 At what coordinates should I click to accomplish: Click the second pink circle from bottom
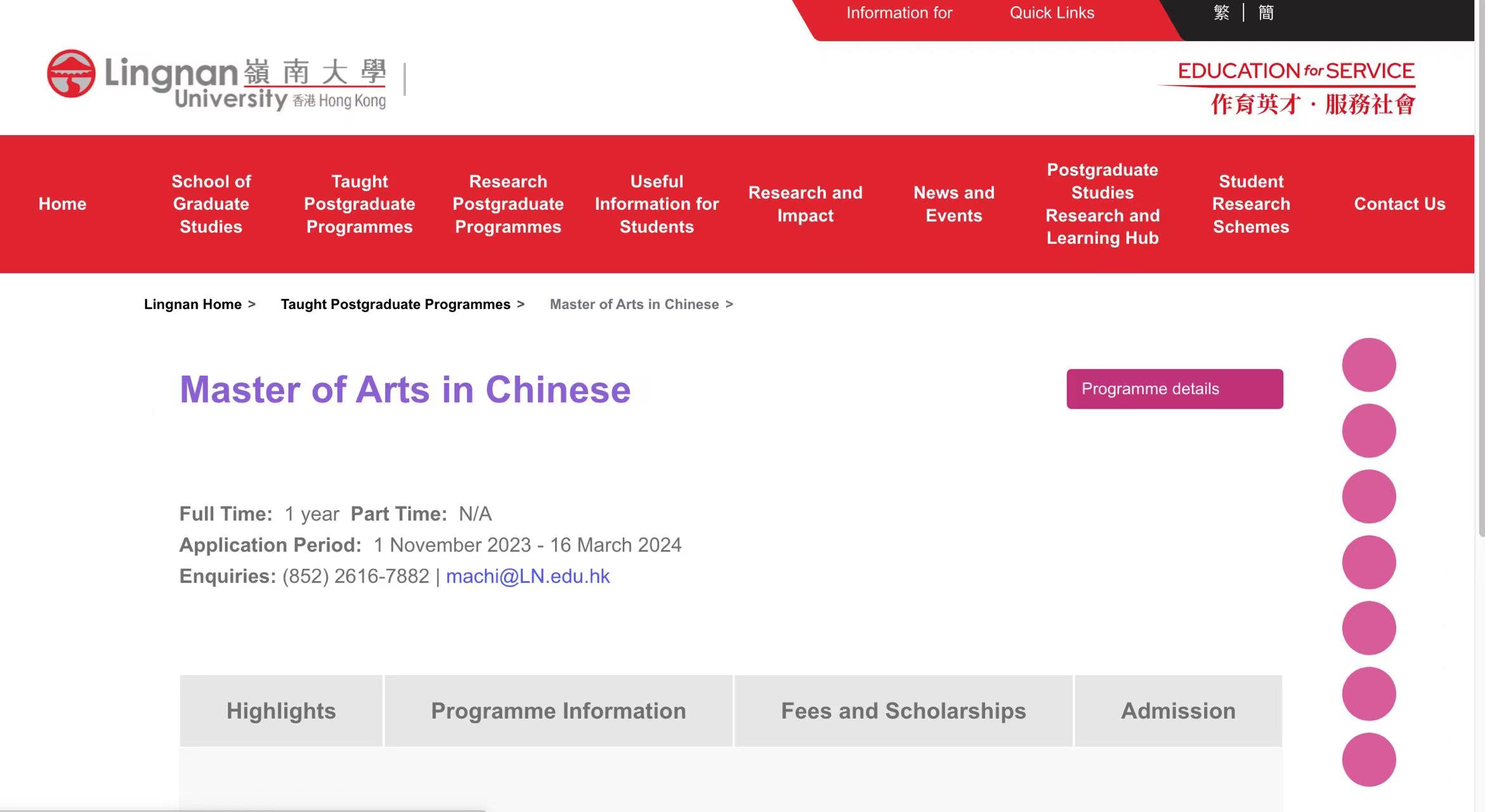[1368, 693]
